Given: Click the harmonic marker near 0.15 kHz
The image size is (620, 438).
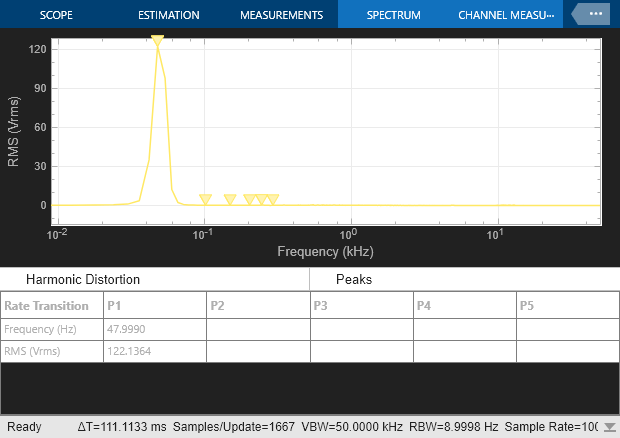Looking at the screenshot, I should tap(230, 200).
